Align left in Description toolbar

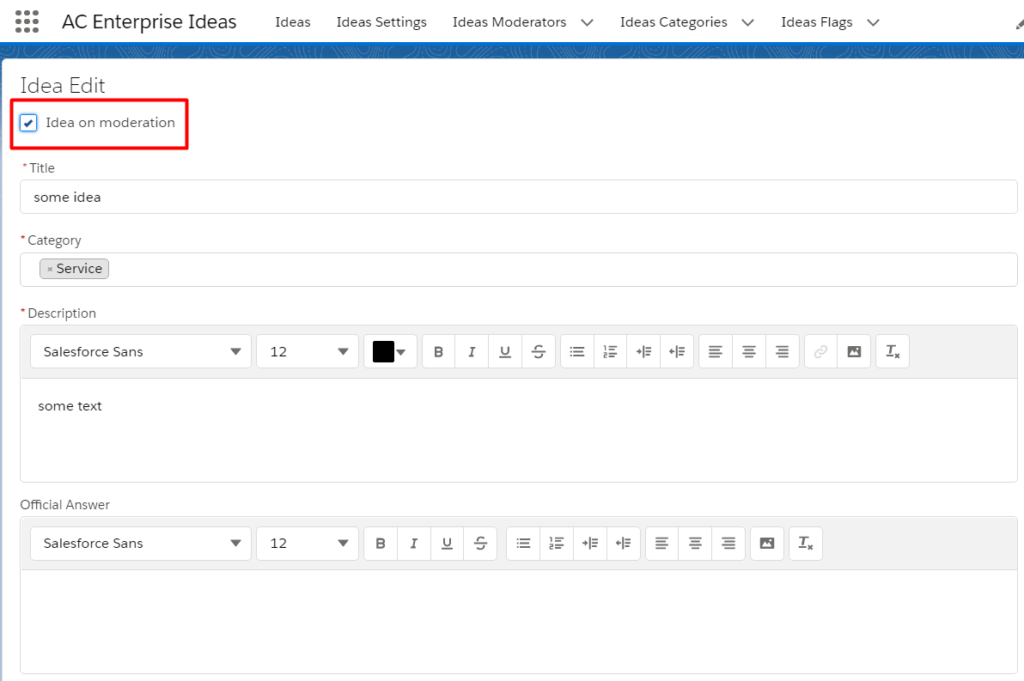716,351
